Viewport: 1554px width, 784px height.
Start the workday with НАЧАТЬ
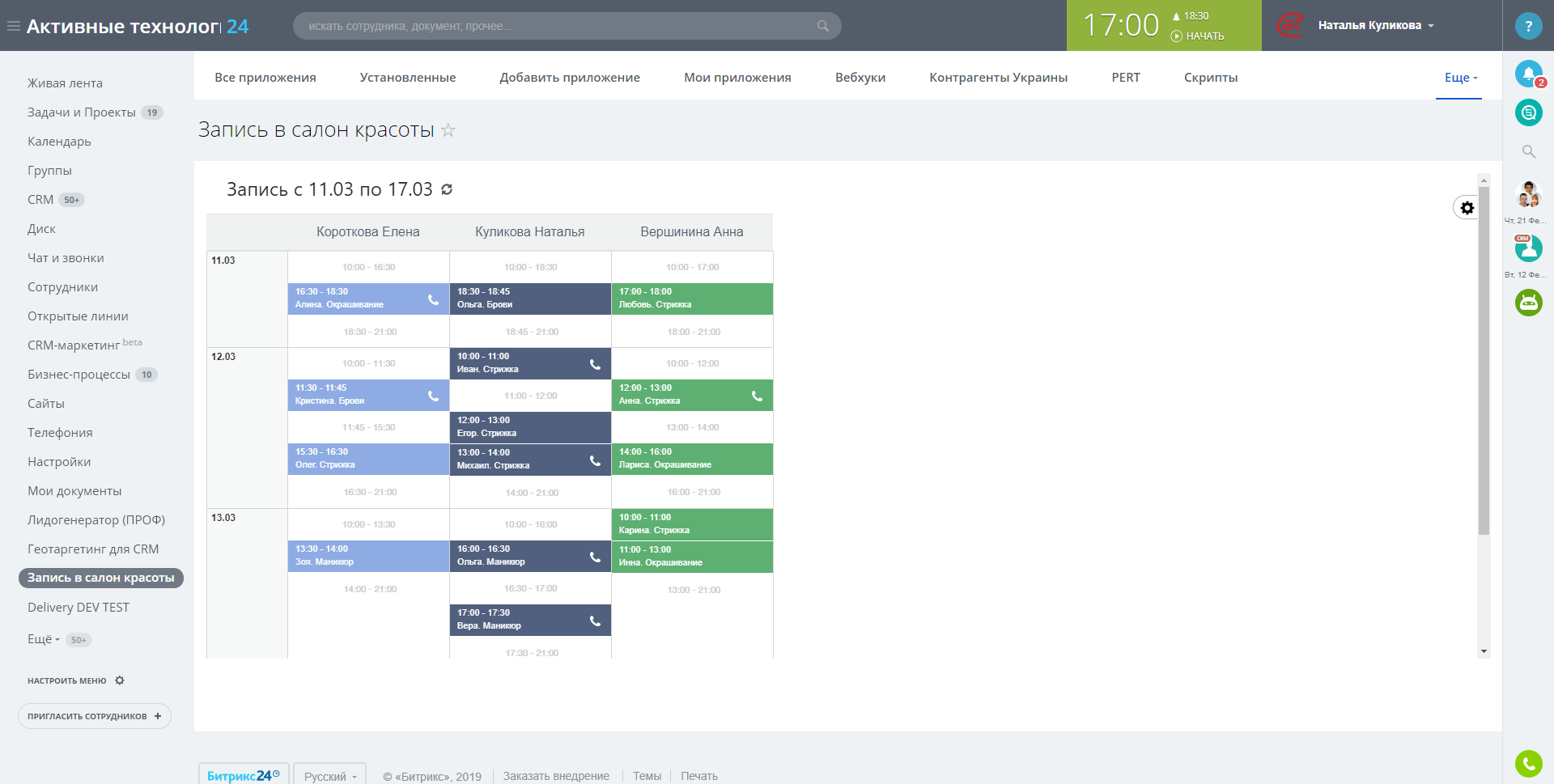pyautogui.click(x=1198, y=36)
